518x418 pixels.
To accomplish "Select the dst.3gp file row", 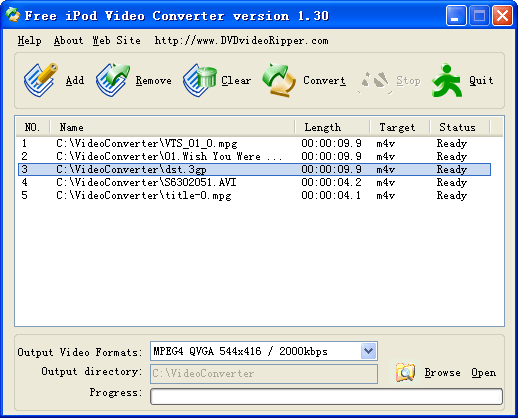I will [254, 169].
